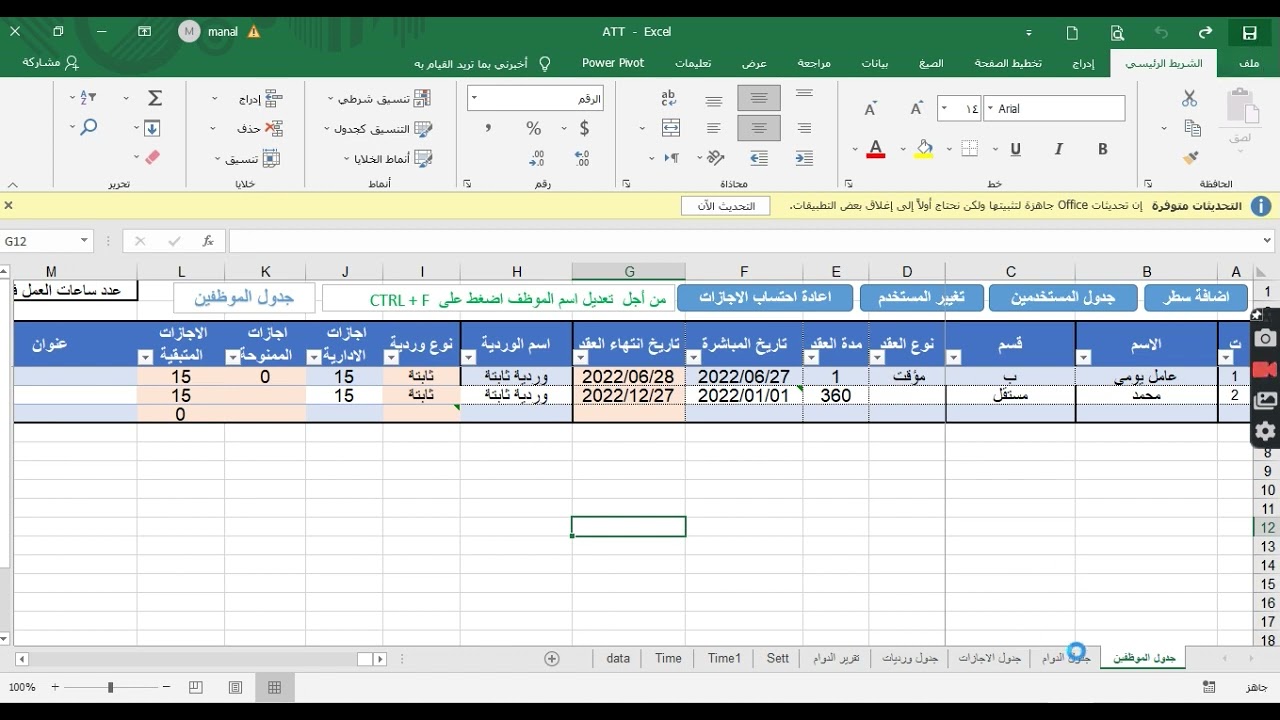The width and height of the screenshot is (1280, 720).
Task: Click the جدول المستخدمين button
Action: click(x=1063, y=298)
